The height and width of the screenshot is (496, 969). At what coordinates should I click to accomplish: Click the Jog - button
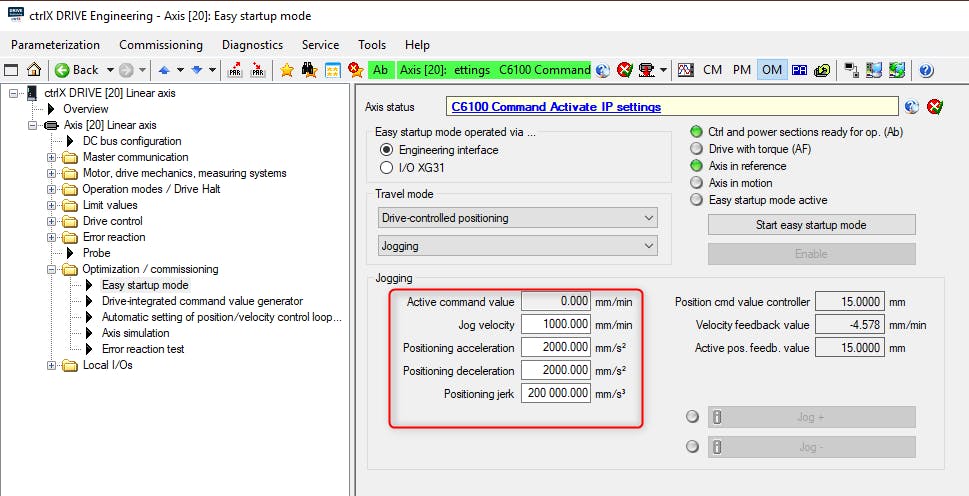(811, 447)
